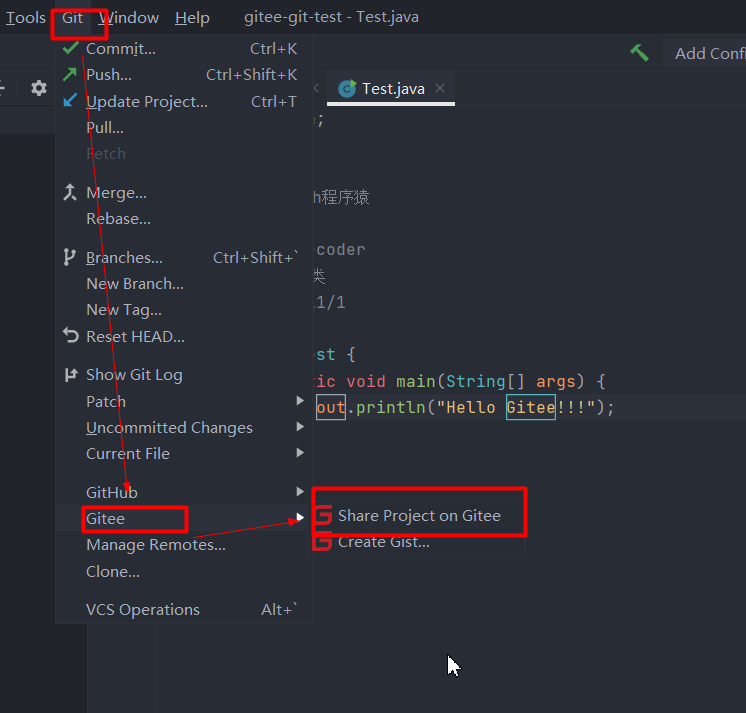Image resolution: width=746 pixels, height=713 pixels.
Task: Click the Update Project... menu label
Action: 147,101
